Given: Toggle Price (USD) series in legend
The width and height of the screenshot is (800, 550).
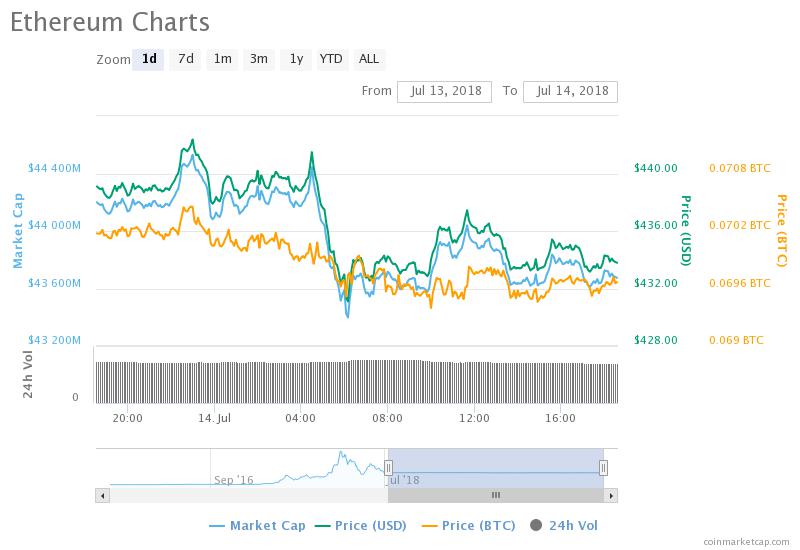Looking at the screenshot, I should point(361,526).
